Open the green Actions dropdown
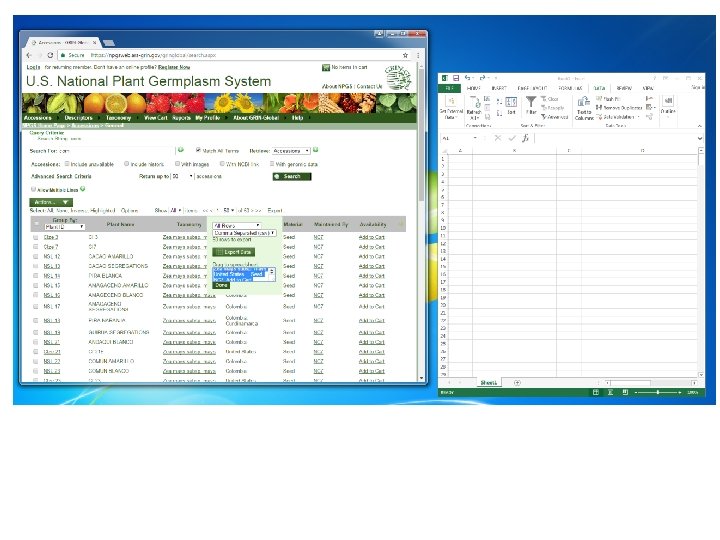Viewport: 720px width, 540px height. coord(51,202)
